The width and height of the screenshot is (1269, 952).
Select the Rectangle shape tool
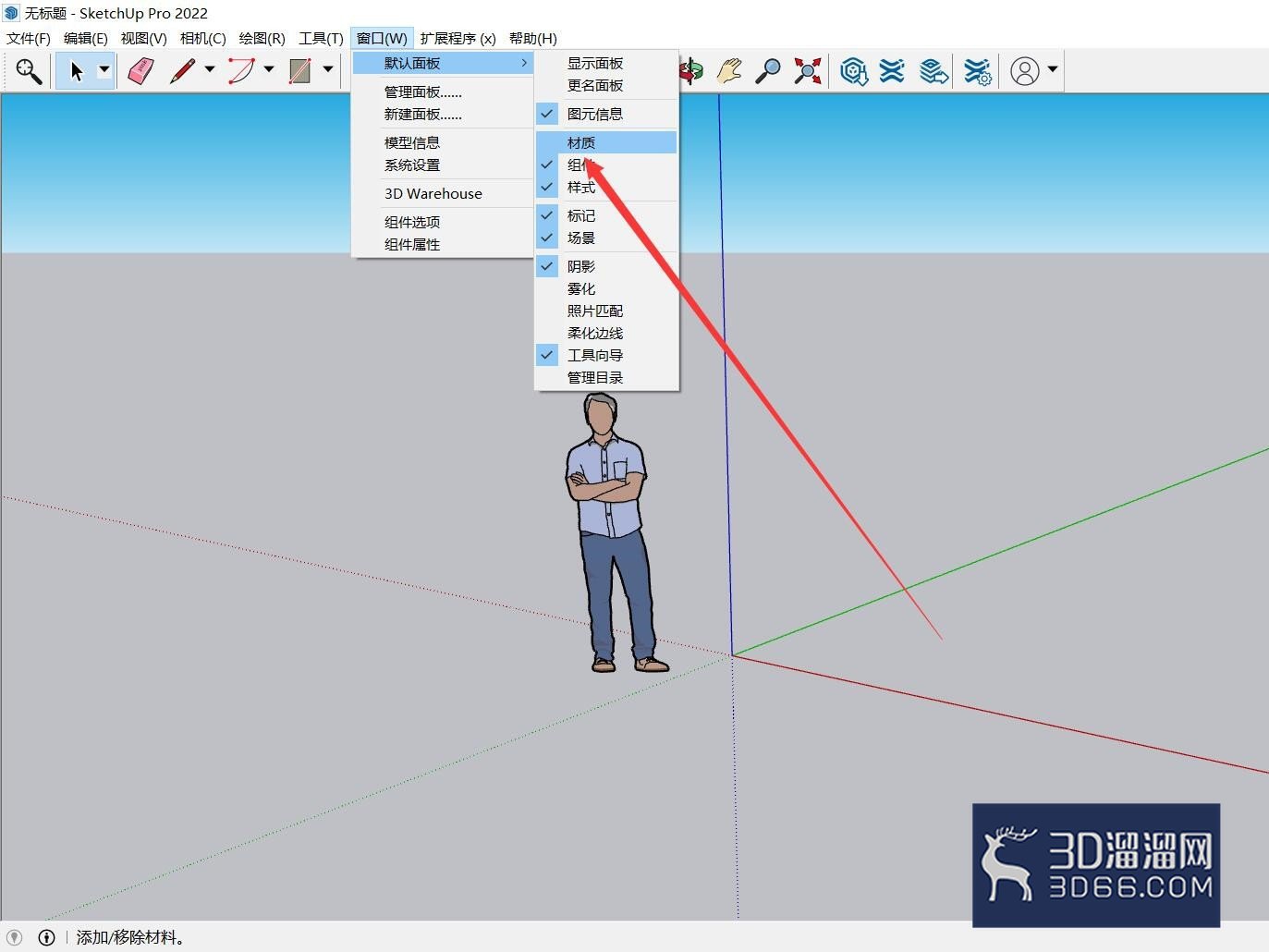point(299,70)
